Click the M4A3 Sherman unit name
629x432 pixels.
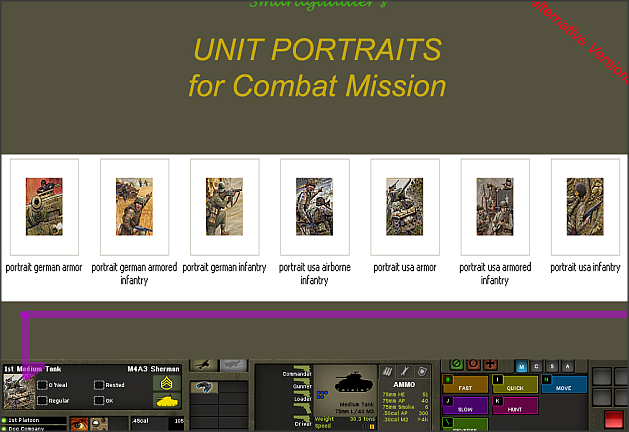153,369
